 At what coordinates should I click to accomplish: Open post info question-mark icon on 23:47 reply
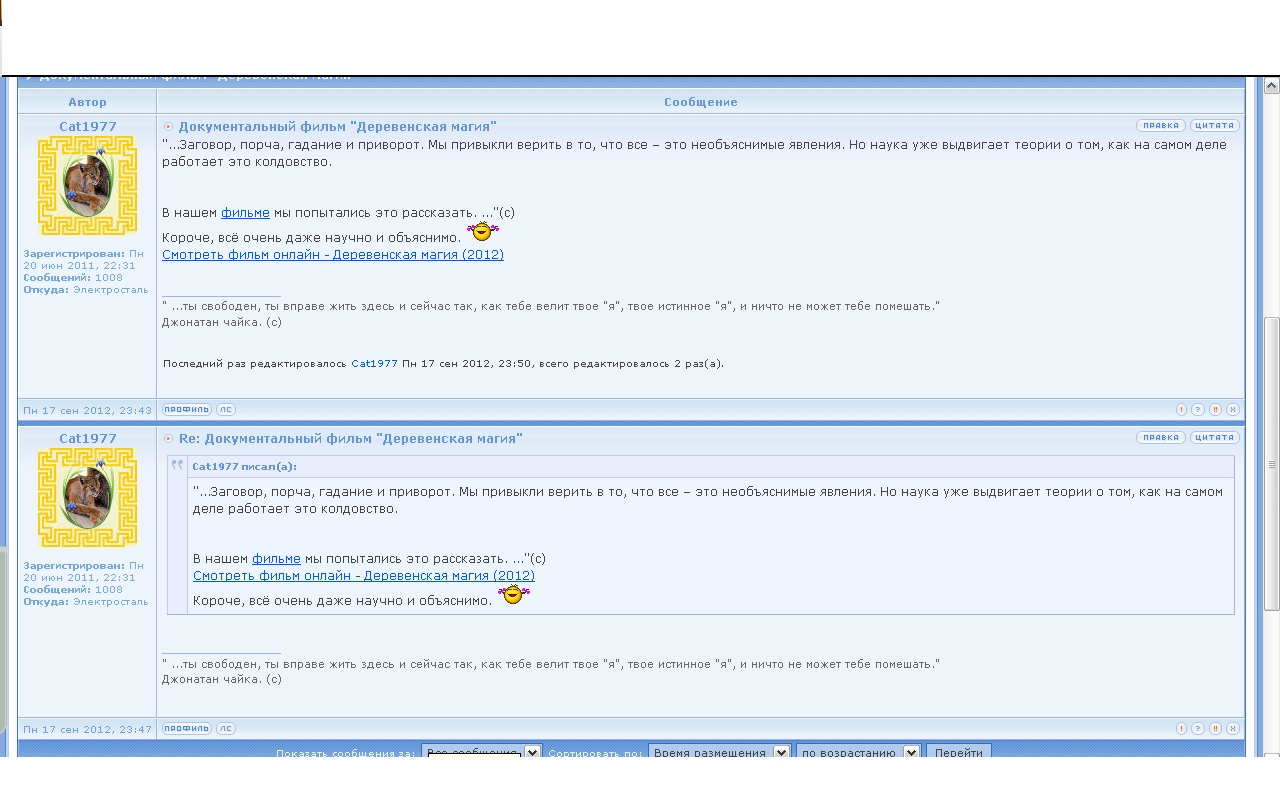pos(1198,729)
